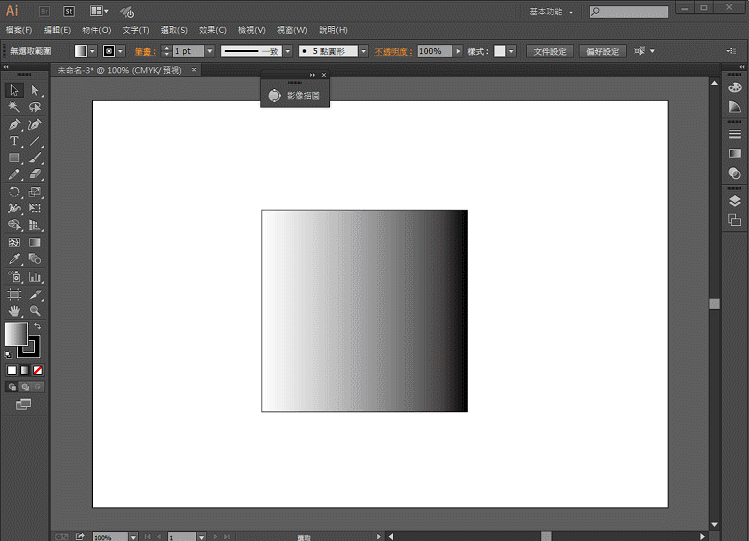Expand stroke weight 1 pt dropdown
Image resolution: width=749 pixels, height=541 pixels.
210,51
